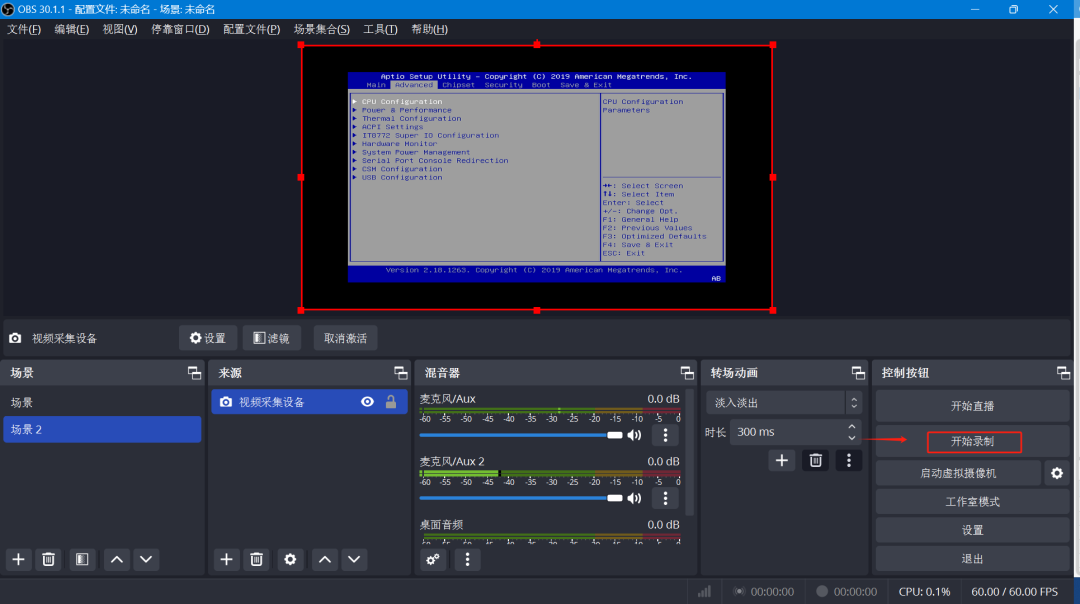Open the 麦克风/Aux three-dot options menu
Viewport: 1080px width, 604px height.
point(665,435)
